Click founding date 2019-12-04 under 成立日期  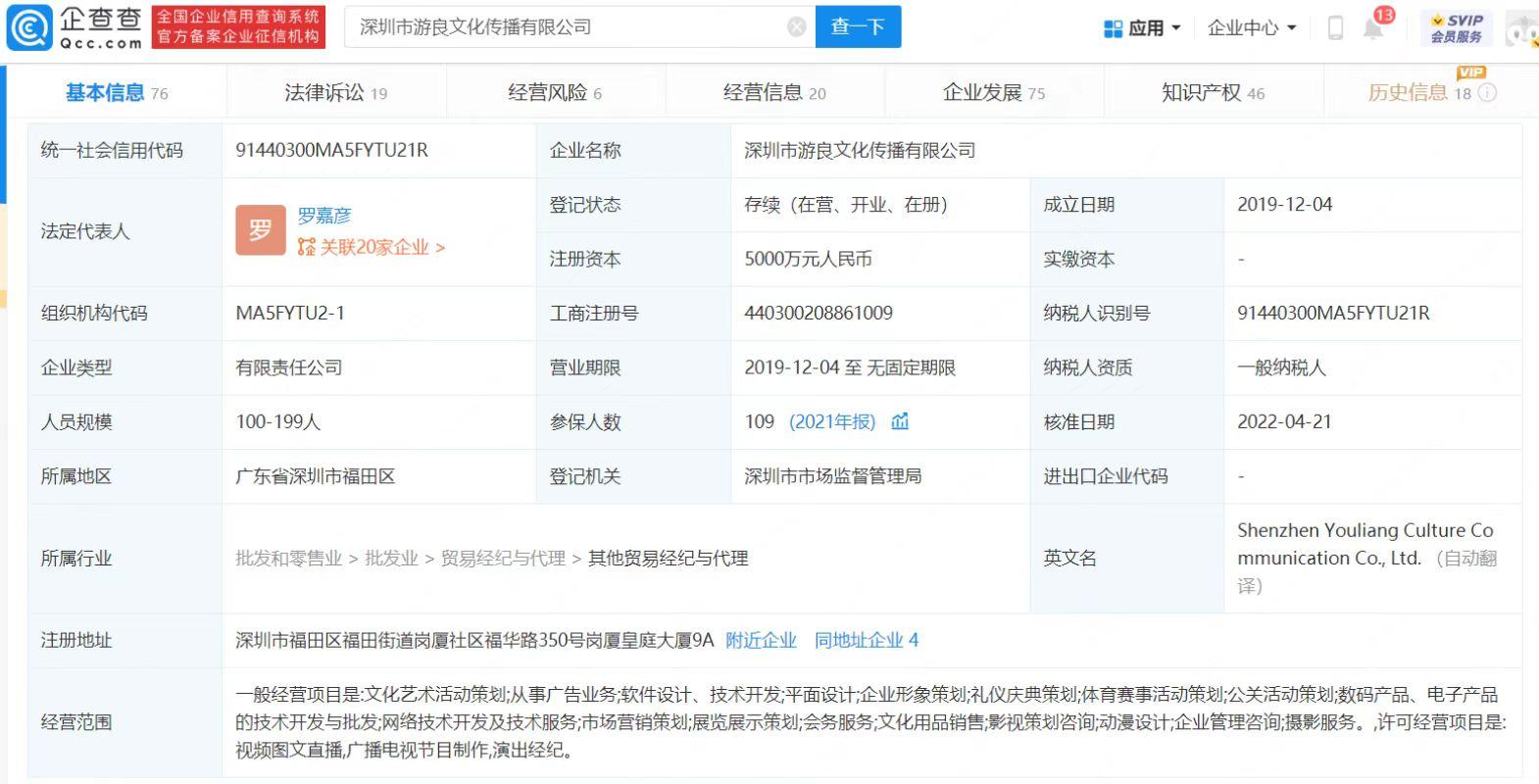click(x=1284, y=205)
